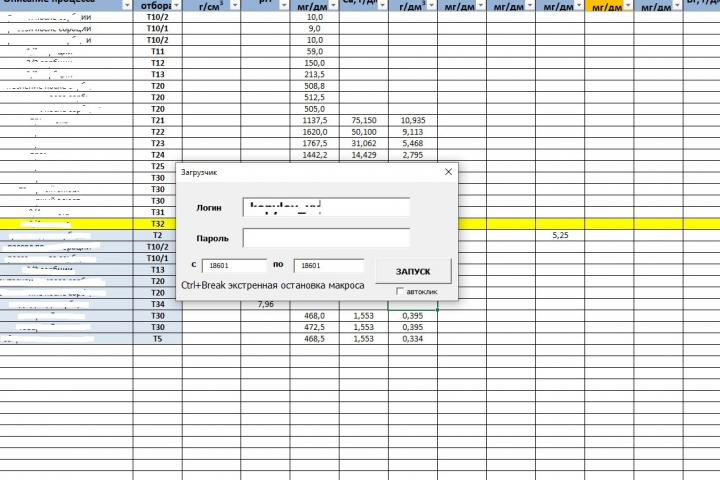Open the filter arrow above the 75,150 value column
Image resolution: width=720 pixels, height=480 pixels.
coord(382,6)
